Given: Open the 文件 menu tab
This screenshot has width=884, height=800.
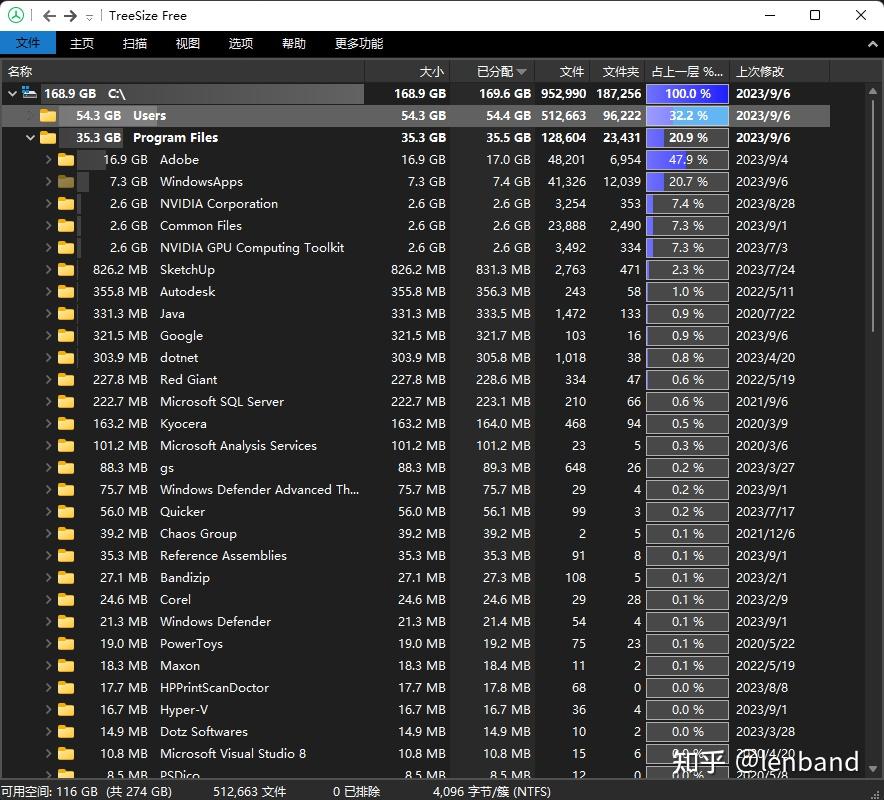Looking at the screenshot, I should pyautogui.click(x=28, y=43).
